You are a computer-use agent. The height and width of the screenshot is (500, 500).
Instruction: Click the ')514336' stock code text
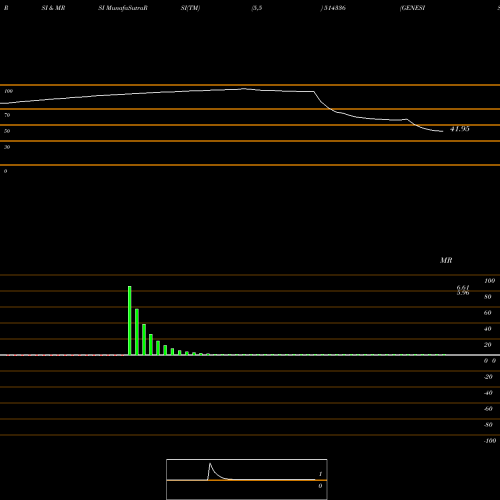tap(333, 8)
